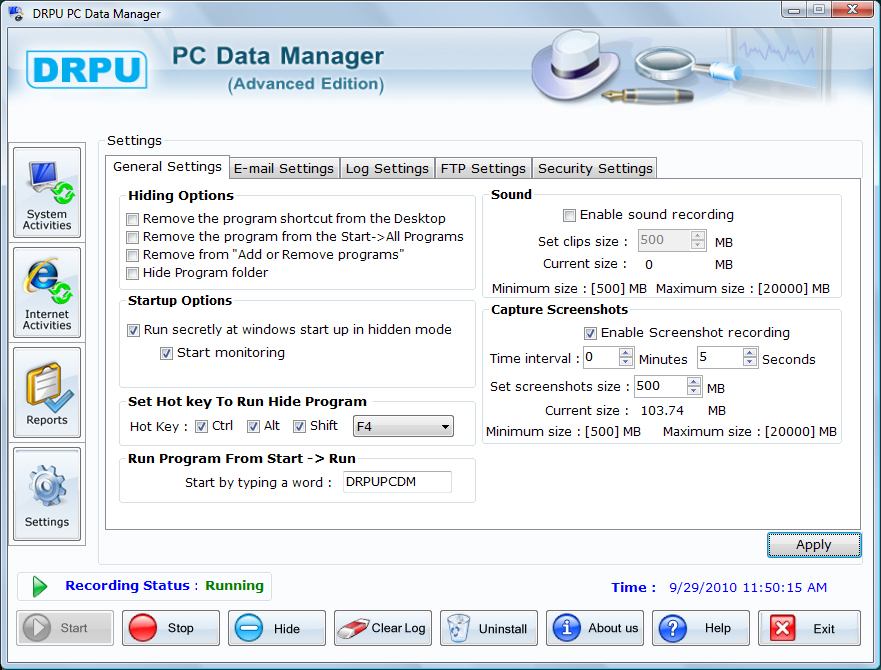Toggle Start monitoring checkbox
Viewport: 881px width, 670px height.
pyautogui.click(x=166, y=354)
